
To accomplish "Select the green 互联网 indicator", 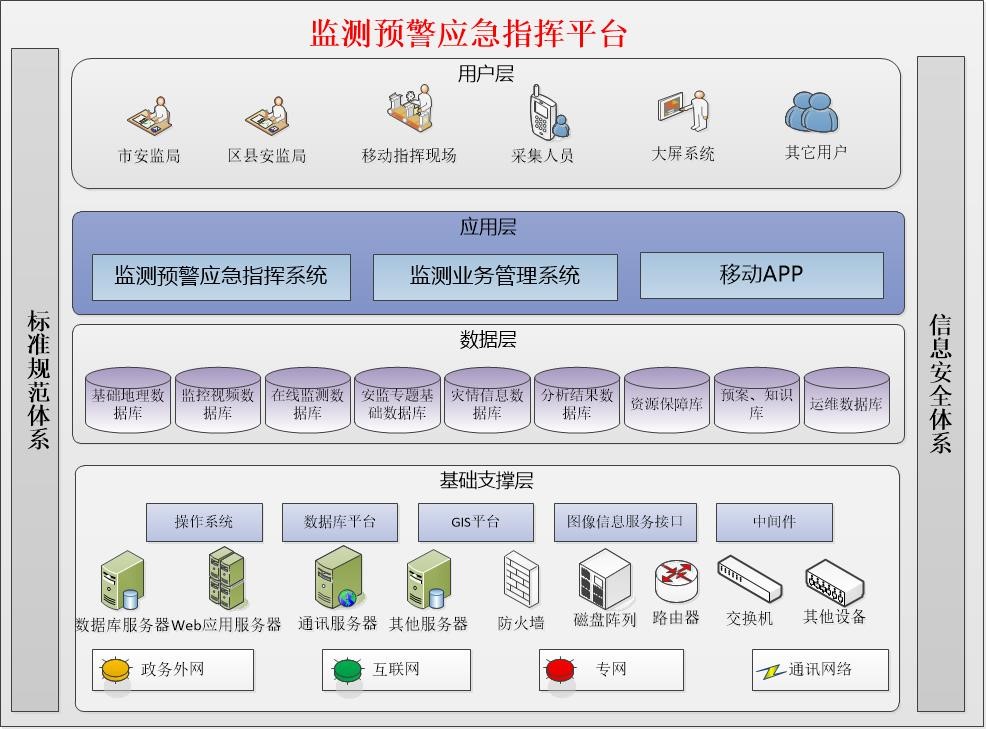I will coord(348,669).
